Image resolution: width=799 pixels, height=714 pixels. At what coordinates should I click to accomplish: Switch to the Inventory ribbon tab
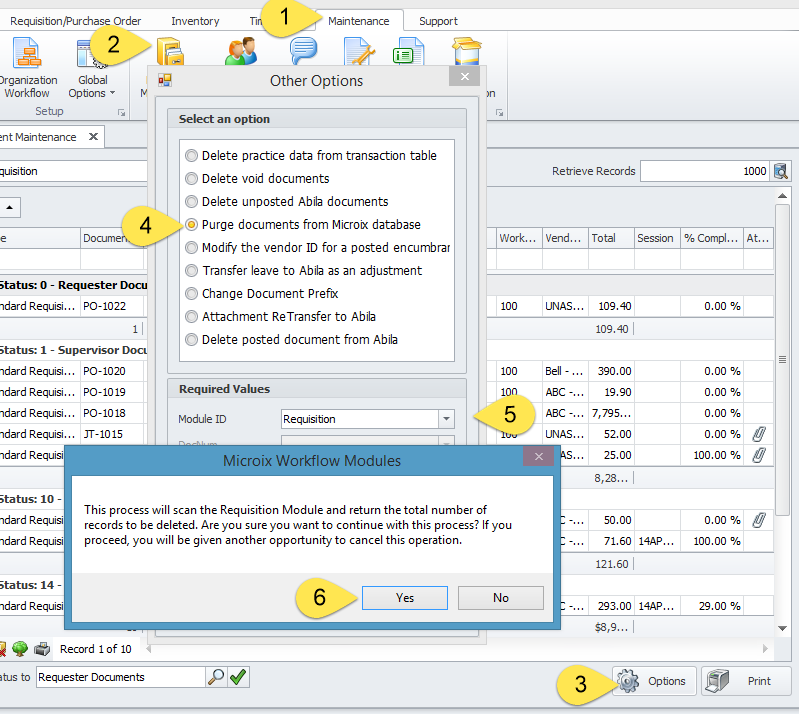pos(195,21)
